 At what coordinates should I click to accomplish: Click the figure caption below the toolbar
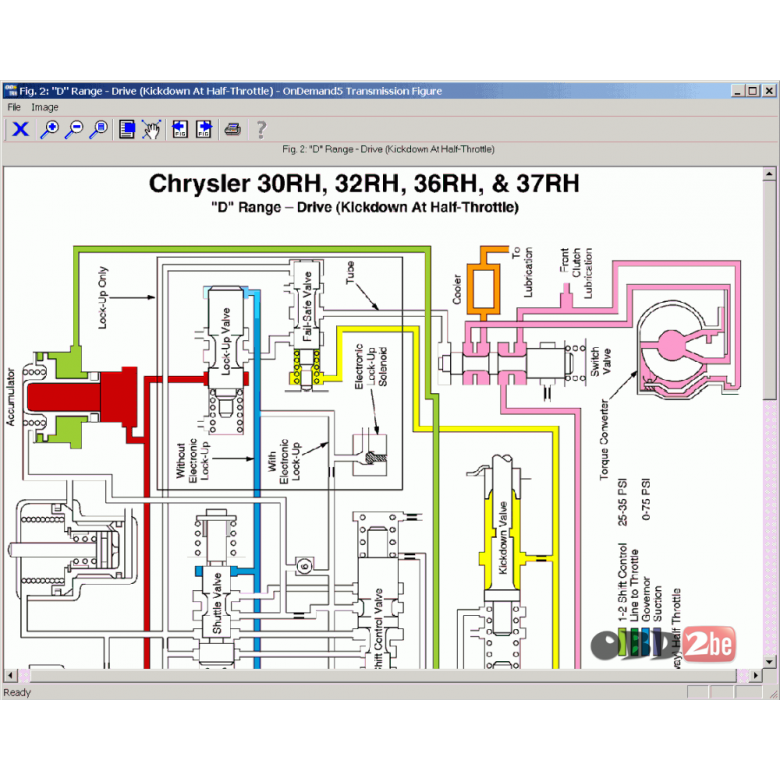click(389, 149)
